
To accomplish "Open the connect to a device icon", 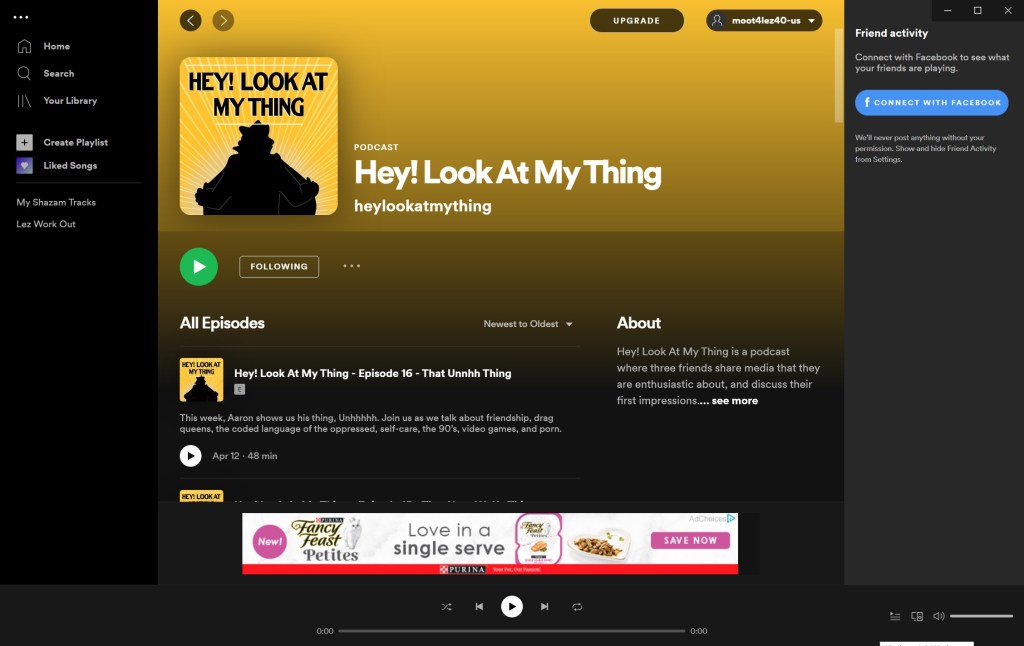I will (917, 616).
